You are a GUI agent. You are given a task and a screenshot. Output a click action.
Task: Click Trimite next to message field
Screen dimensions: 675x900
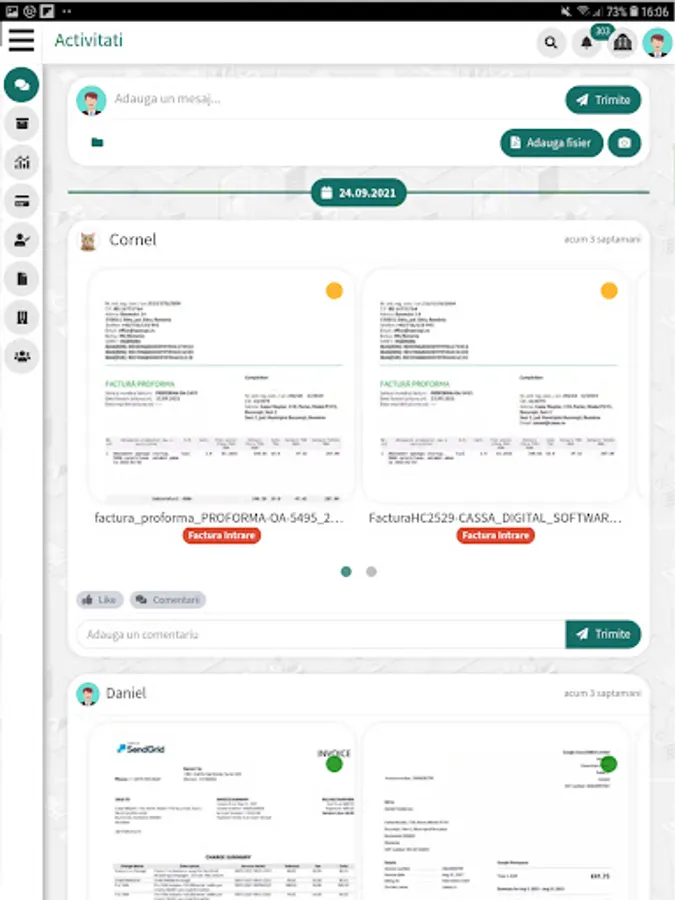(603, 100)
